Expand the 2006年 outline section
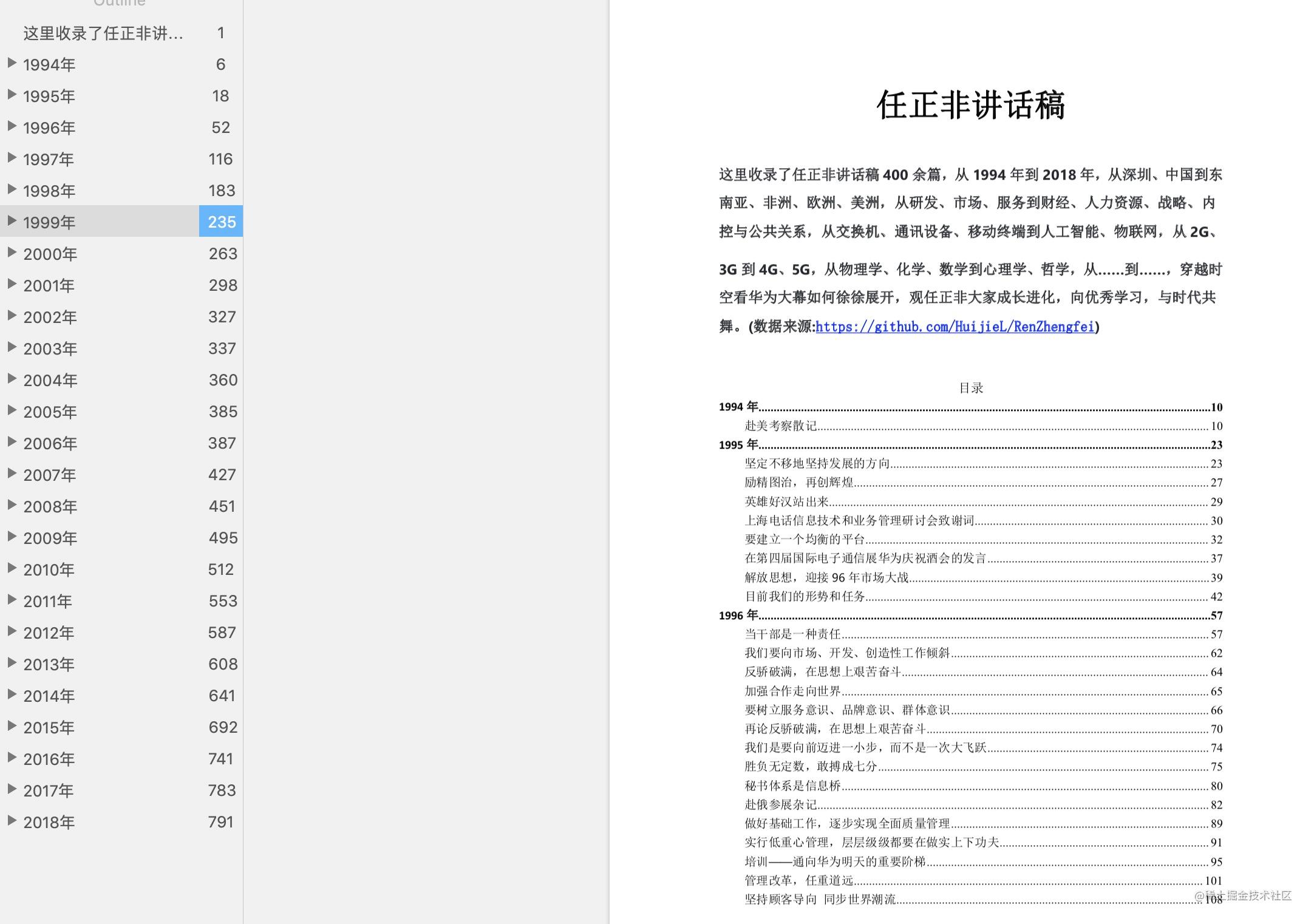 12,441
